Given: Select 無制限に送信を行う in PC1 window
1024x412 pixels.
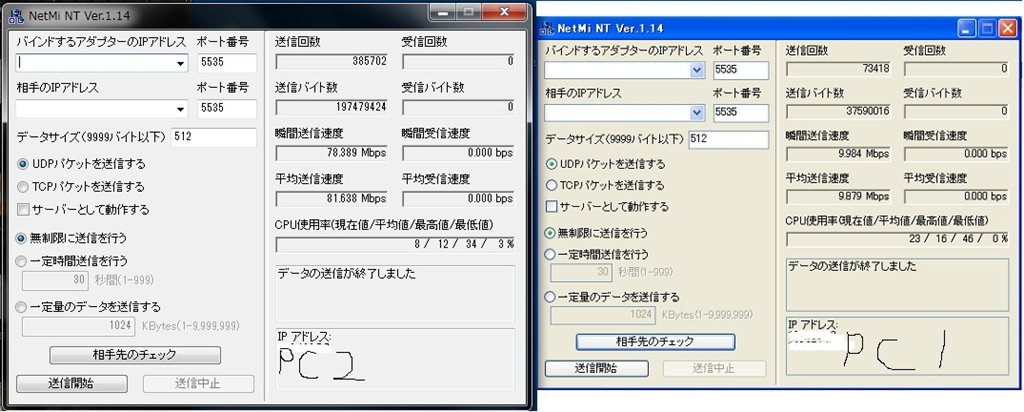Looking at the screenshot, I should point(597,232).
